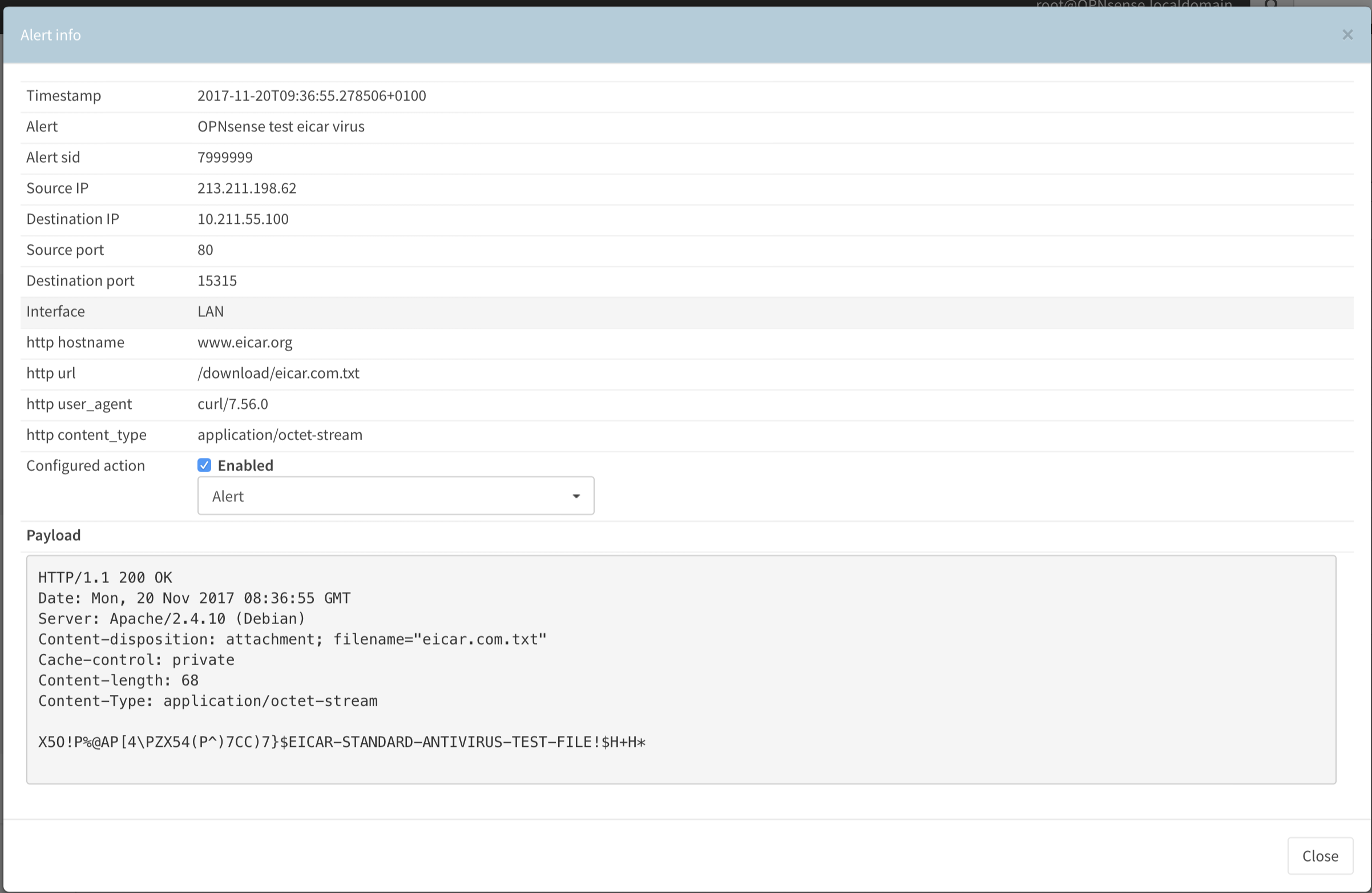1372x893 pixels.
Task: Close the Alert info dialog with the X icon
Action: pyautogui.click(x=1347, y=35)
